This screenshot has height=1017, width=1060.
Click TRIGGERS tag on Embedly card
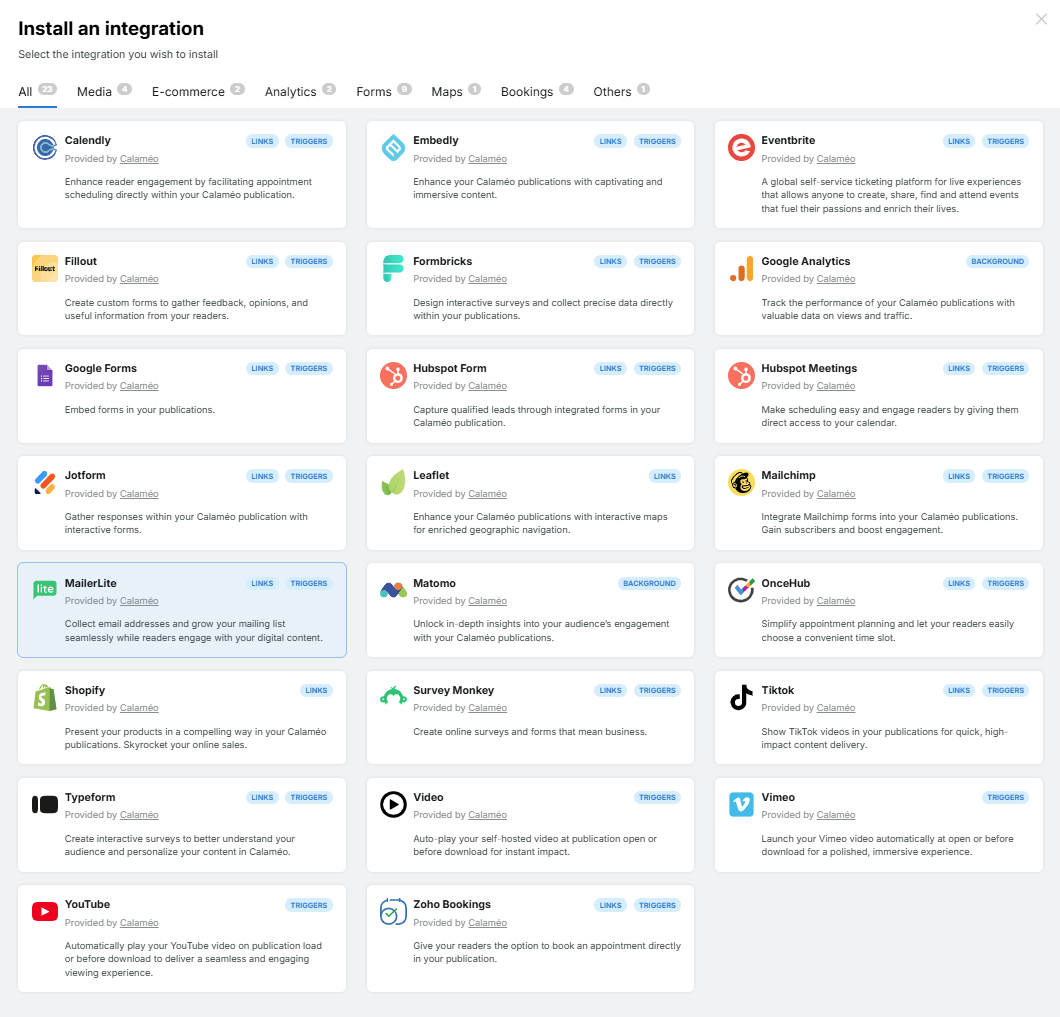pos(657,141)
